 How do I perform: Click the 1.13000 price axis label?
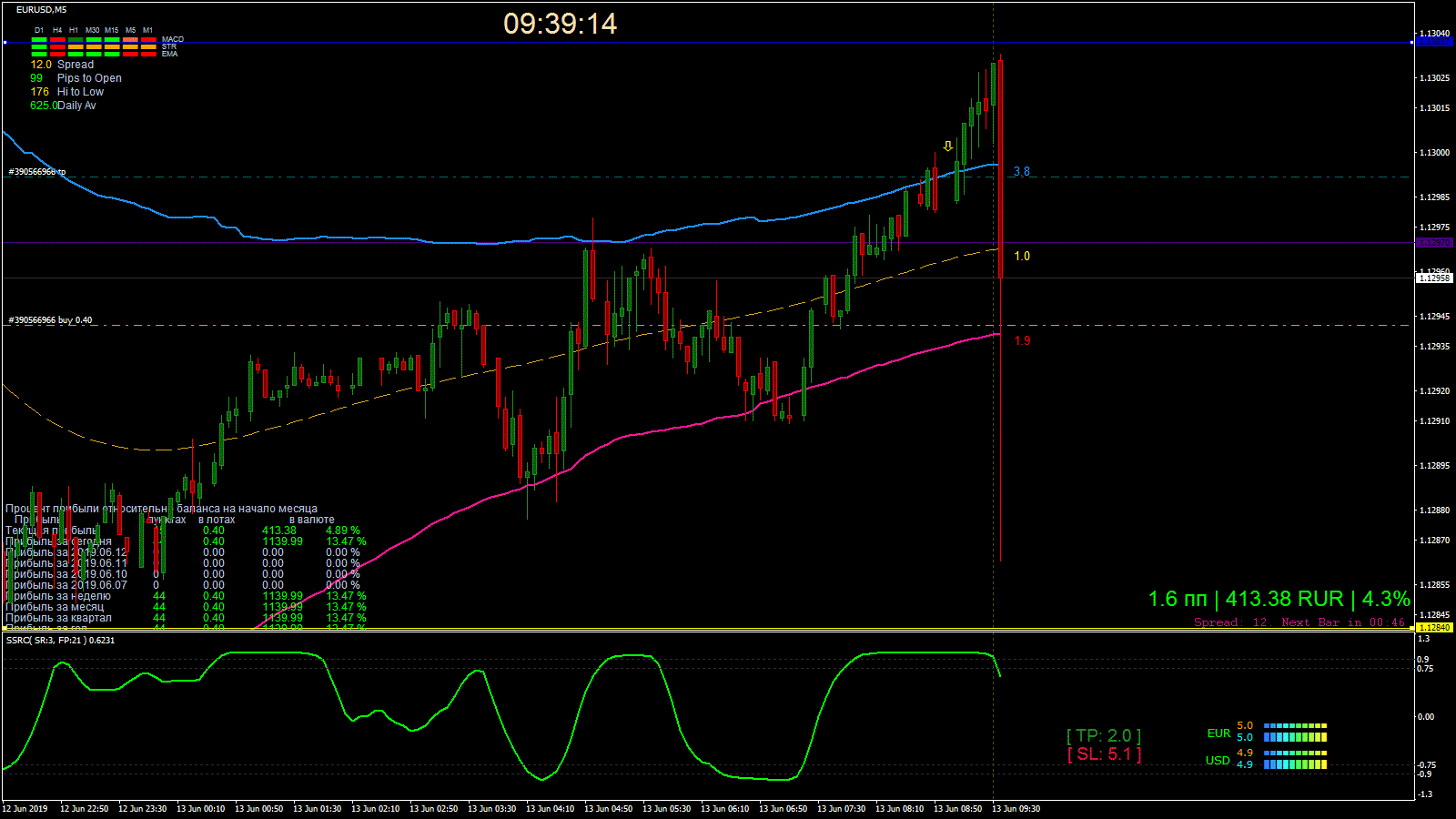(1435, 153)
